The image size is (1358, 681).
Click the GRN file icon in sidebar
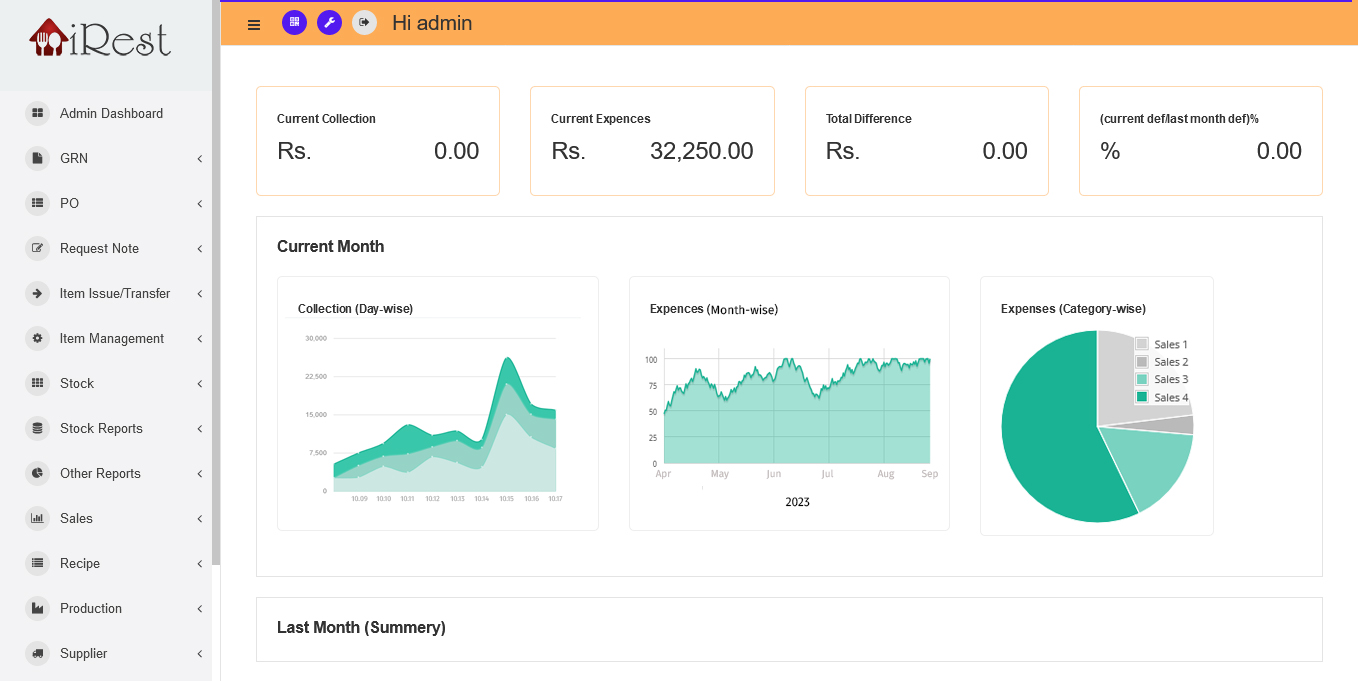(x=38, y=158)
